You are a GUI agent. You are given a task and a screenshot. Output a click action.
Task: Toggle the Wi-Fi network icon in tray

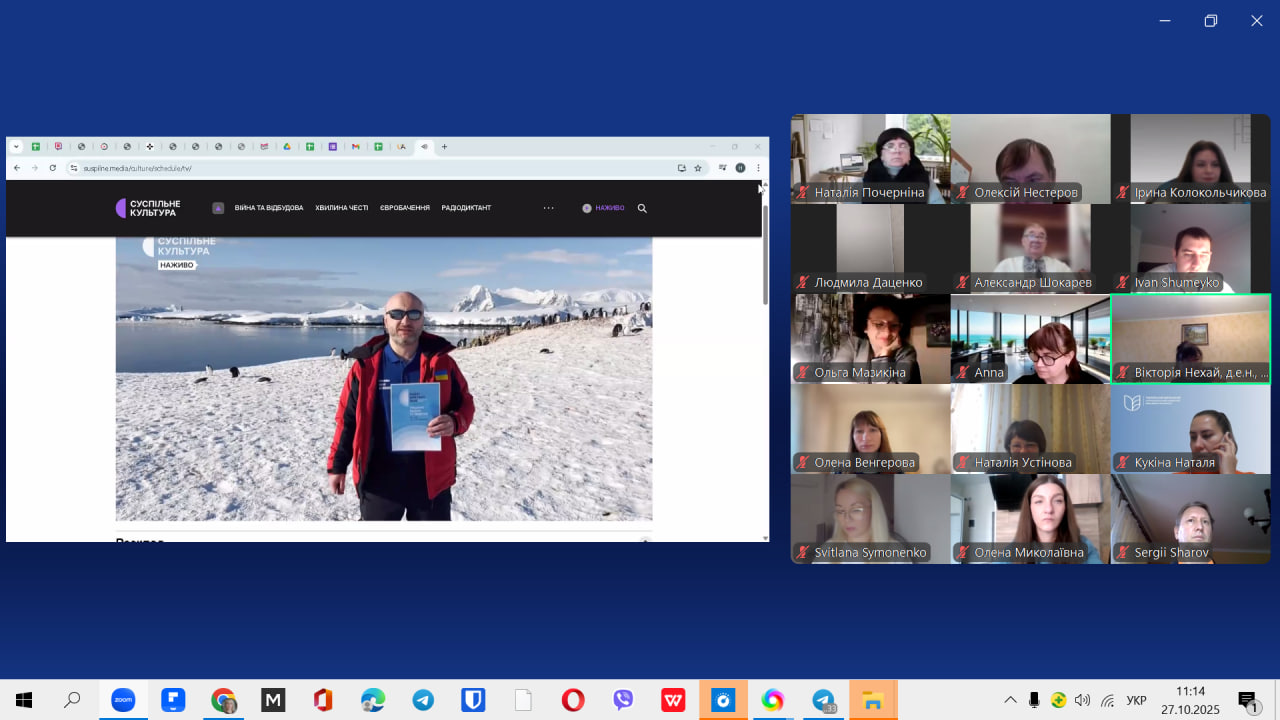pyautogui.click(x=1108, y=700)
